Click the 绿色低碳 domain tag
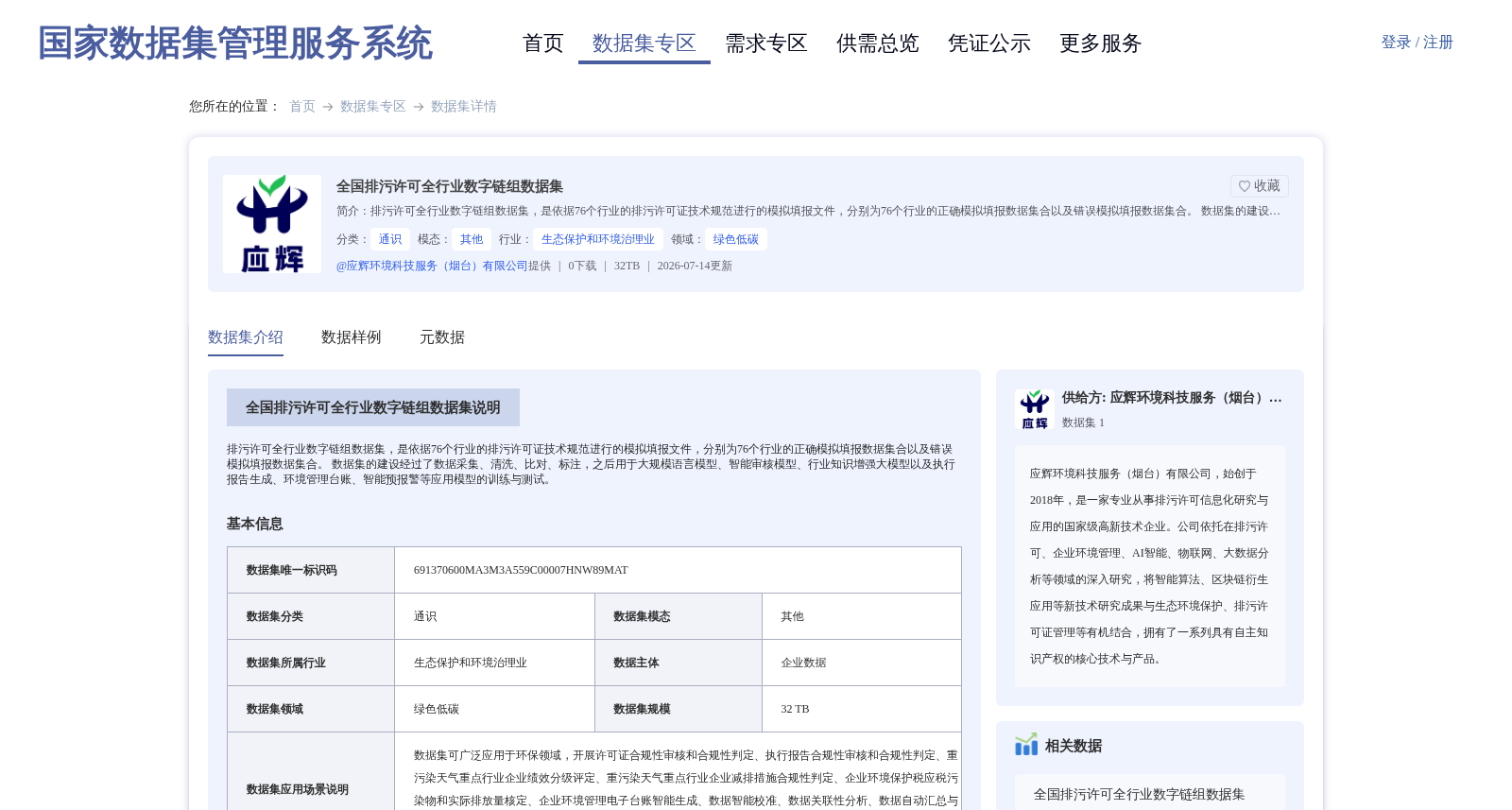This screenshot has width=1512, height=810. coord(736,240)
